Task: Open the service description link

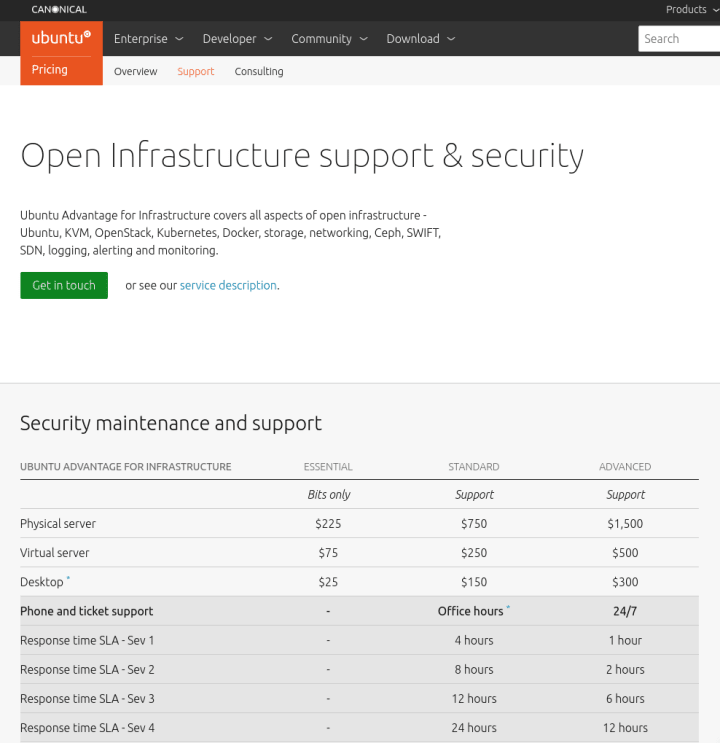Action: pyautogui.click(x=228, y=285)
